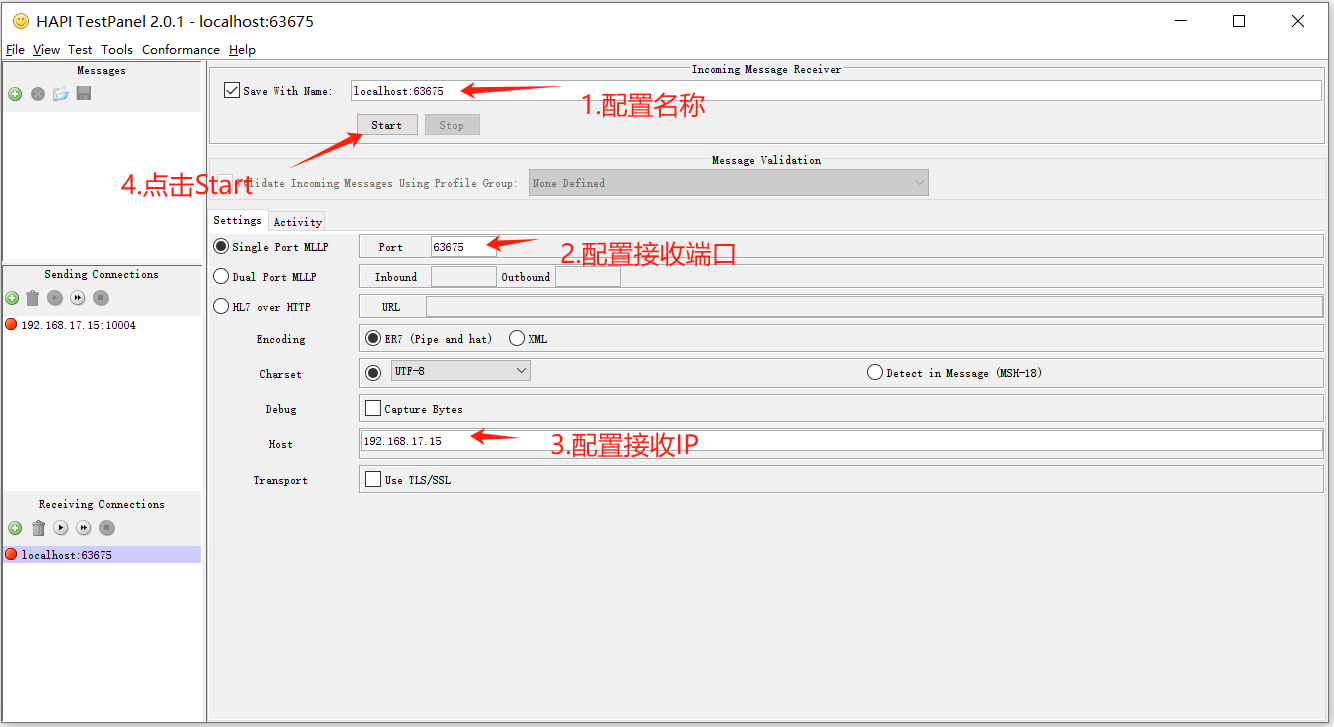Image resolution: width=1334 pixels, height=727 pixels.
Task: Select 192.168.17.15:10004 sending connection
Action: 78,325
